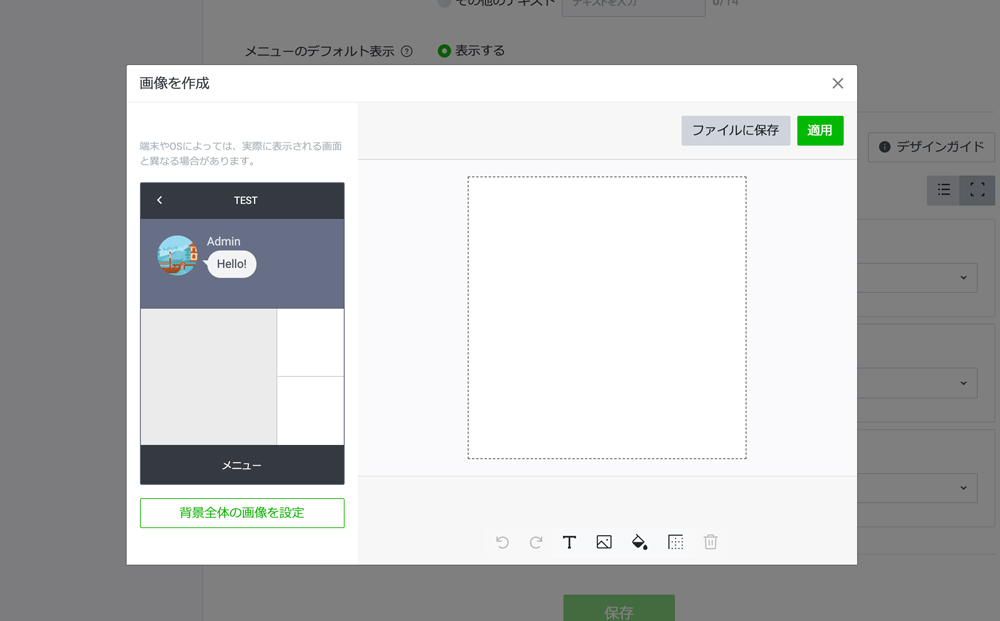This screenshot has width=1000, height=621.
Task: Select the Text tool icon
Action: [x=570, y=543]
